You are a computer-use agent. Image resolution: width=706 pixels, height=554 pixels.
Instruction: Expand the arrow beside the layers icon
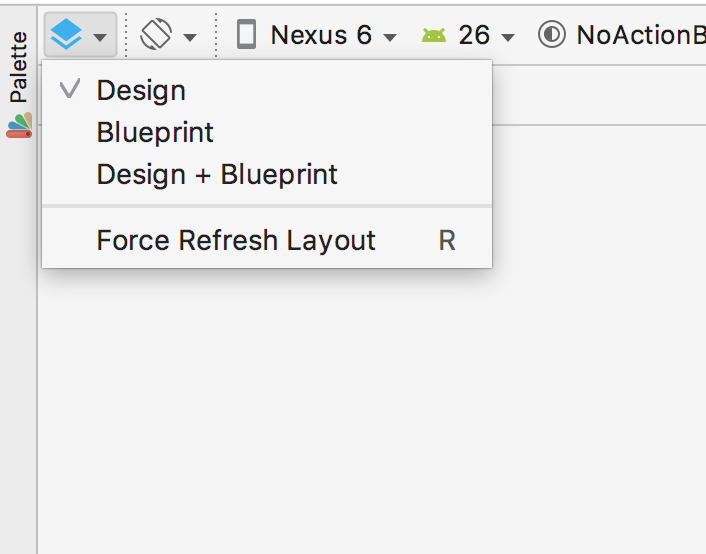(x=100, y=37)
